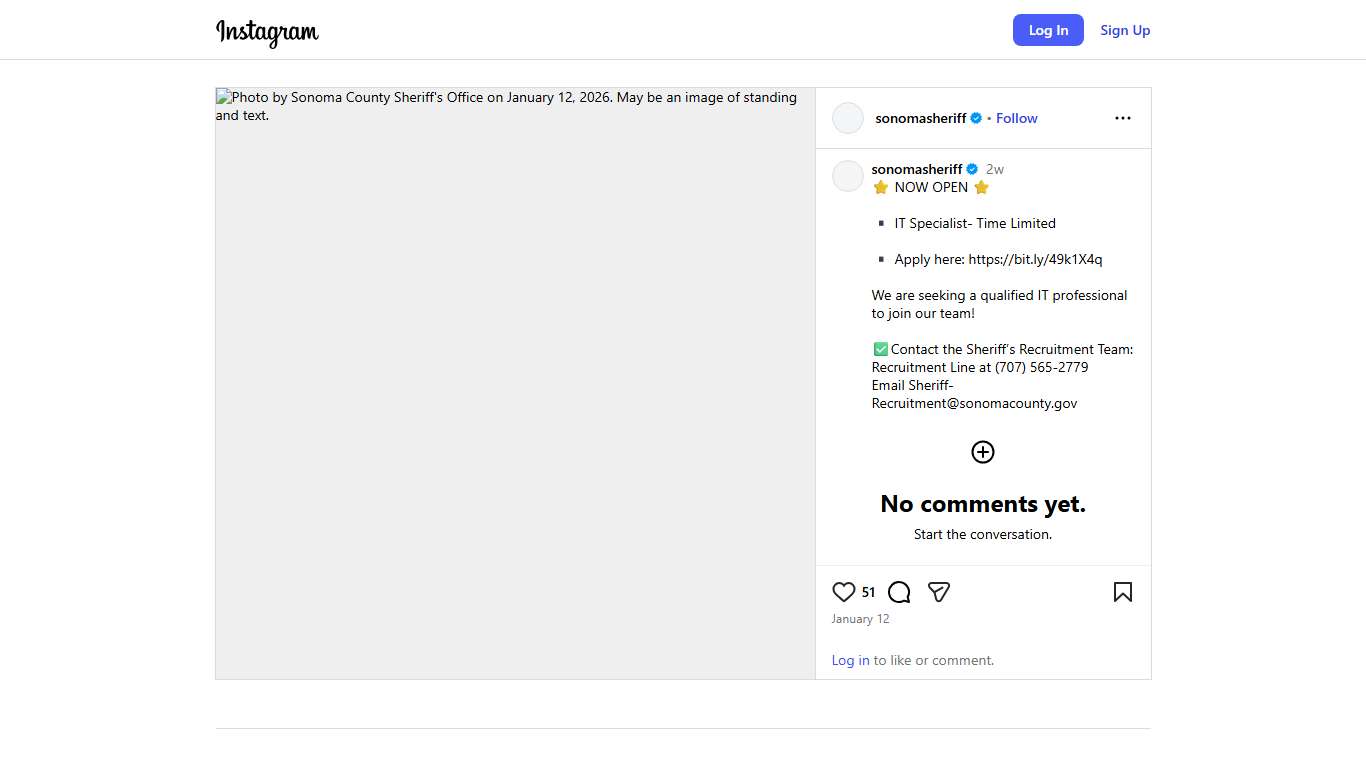This screenshot has height=768, width=1366.
Task: Select the sonomasheriff username above the caption
Action: coord(916,169)
